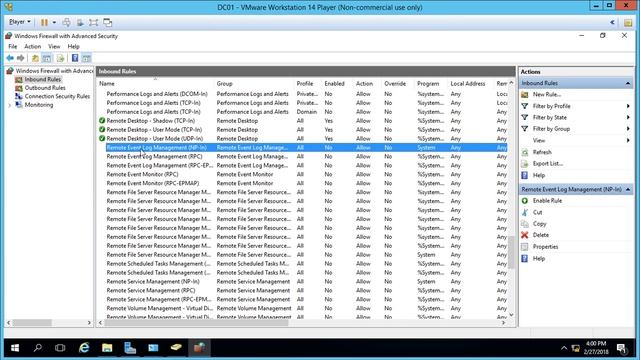Click the blue Help toolbar icon
The width and height of the screenshot is (640, 360).
(x=75, y=58)
